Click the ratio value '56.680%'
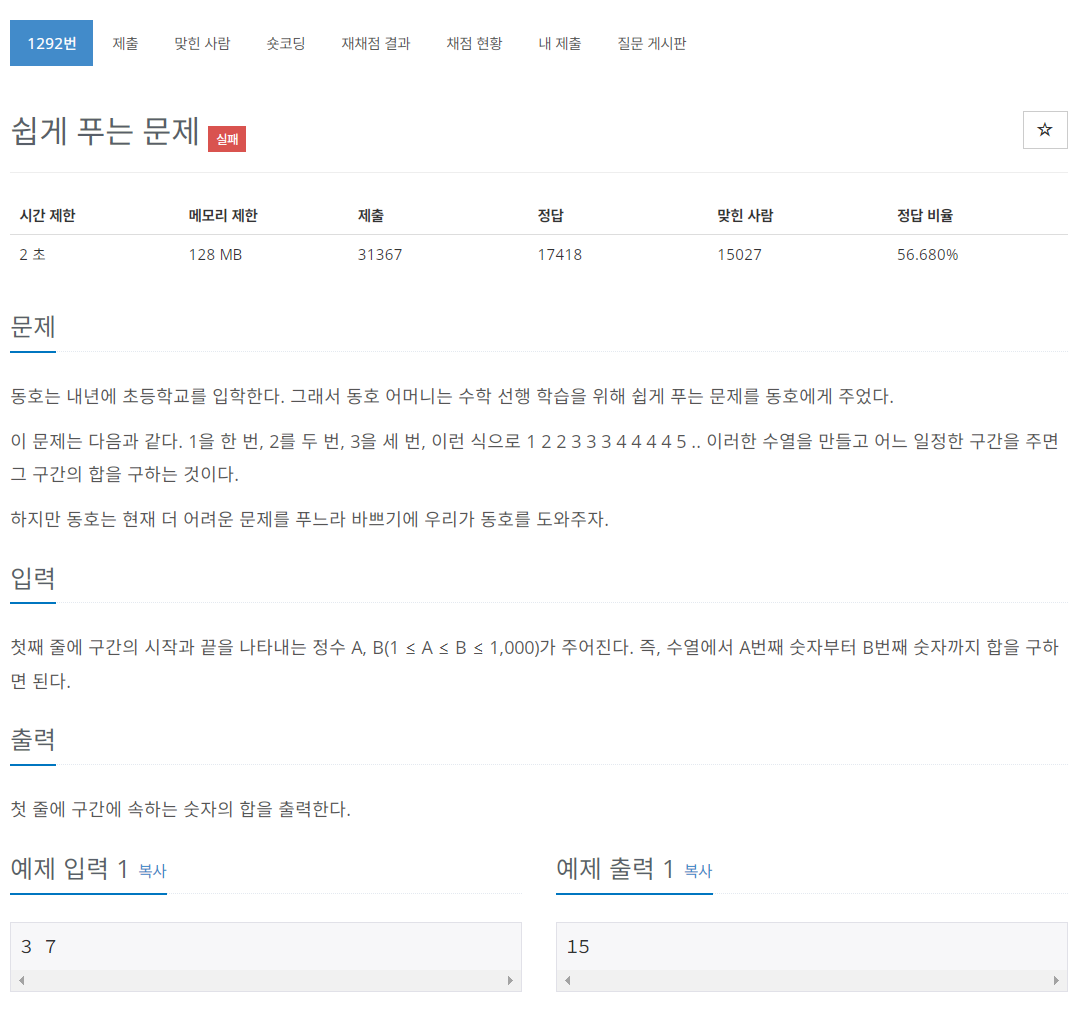 pos(927,255)
